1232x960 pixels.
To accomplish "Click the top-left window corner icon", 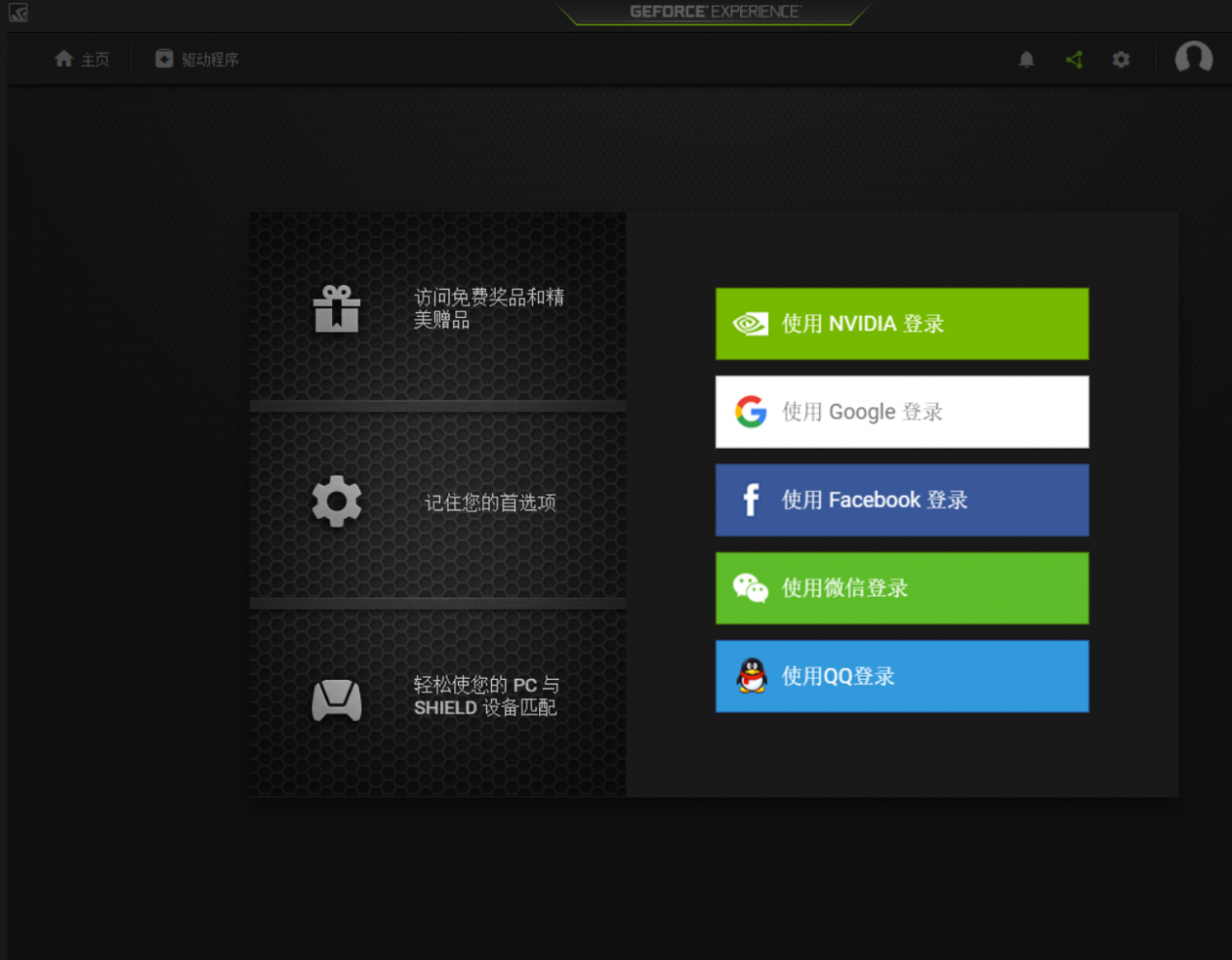I will pyautogui.click(x=18, y=13).
